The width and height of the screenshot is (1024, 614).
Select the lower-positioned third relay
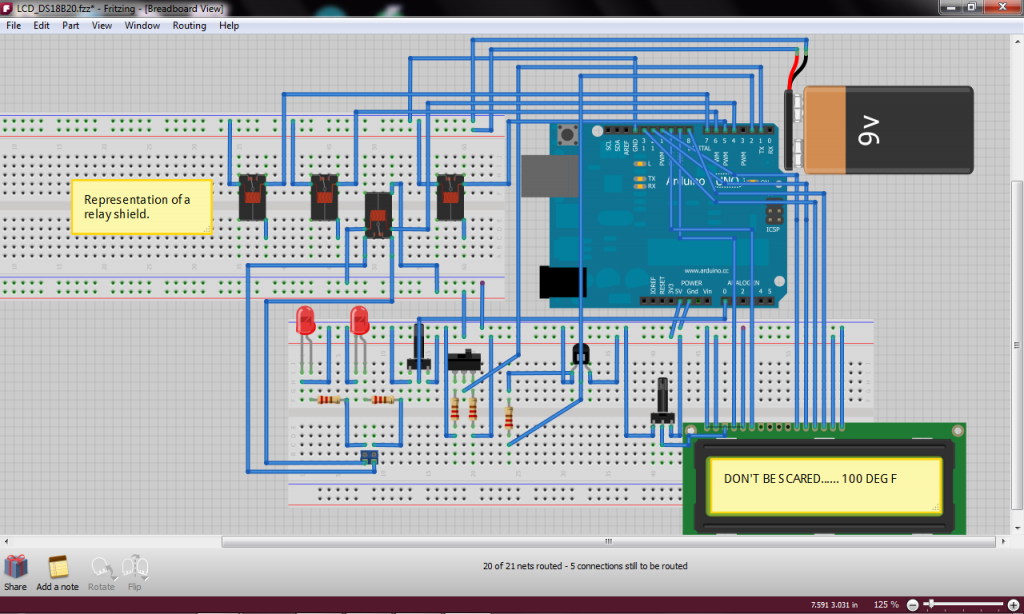(378, 216)
